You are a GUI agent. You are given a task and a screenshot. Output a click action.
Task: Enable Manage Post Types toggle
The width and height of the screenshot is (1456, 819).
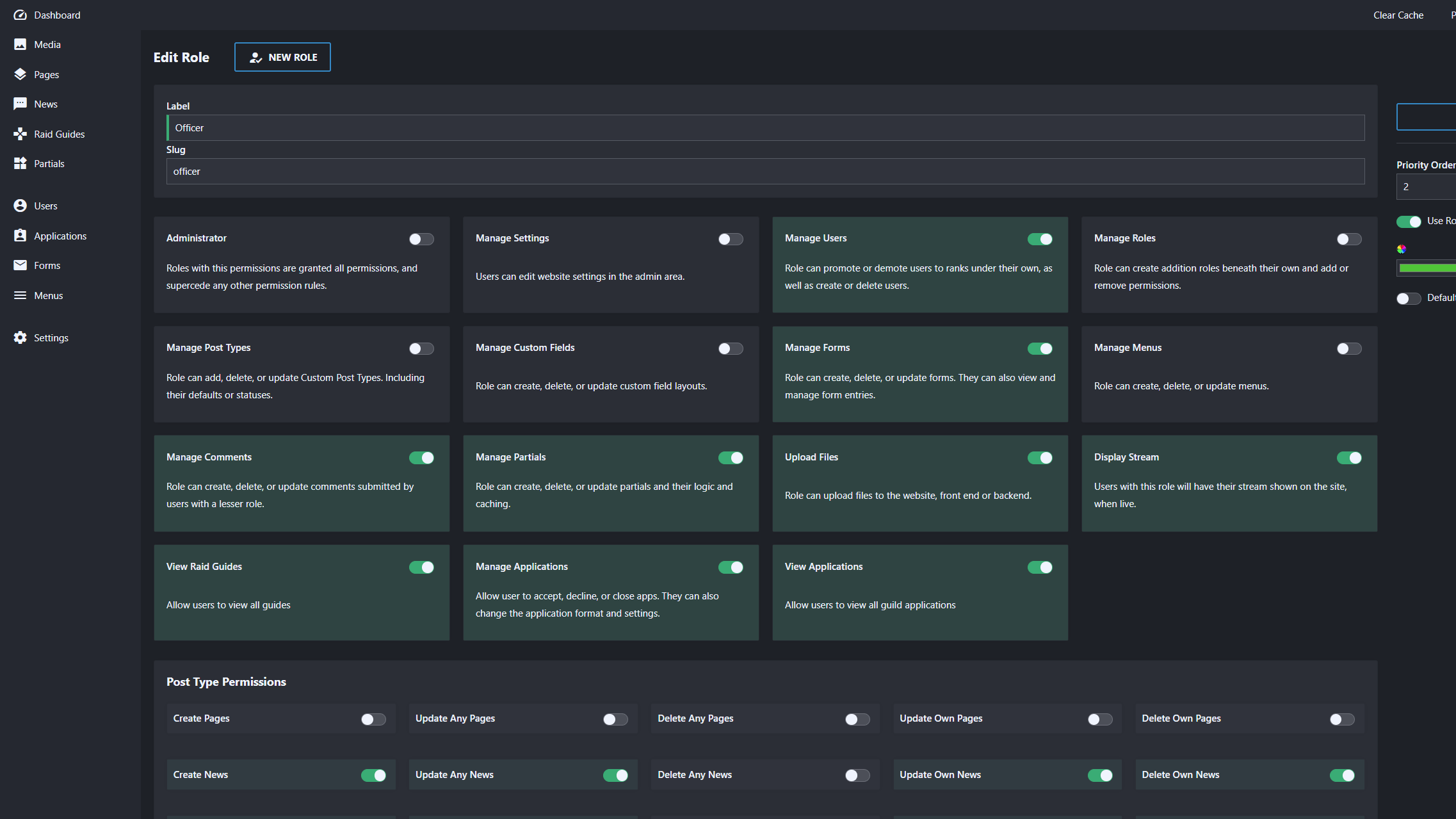pos(421,348)
